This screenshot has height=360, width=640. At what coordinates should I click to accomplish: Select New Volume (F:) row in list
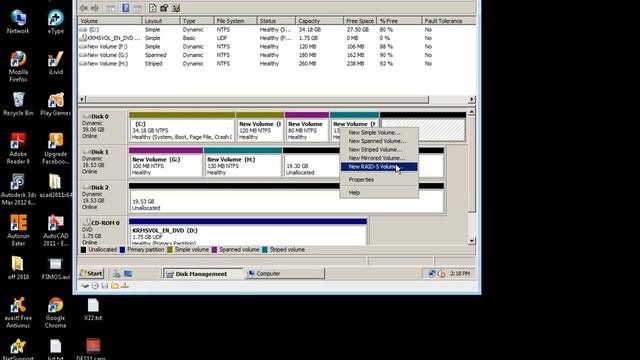coord(276,47)
